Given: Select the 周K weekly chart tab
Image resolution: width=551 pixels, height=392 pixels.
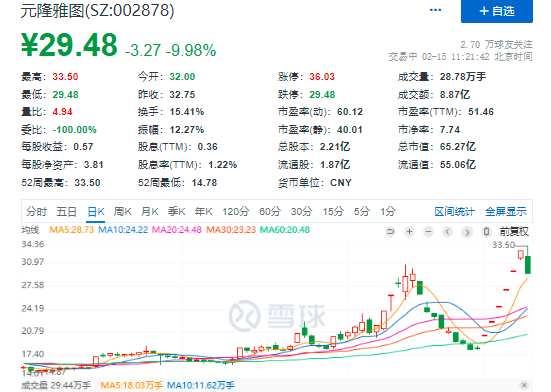Looking at the screenshot, I should (x=123, y=211).
